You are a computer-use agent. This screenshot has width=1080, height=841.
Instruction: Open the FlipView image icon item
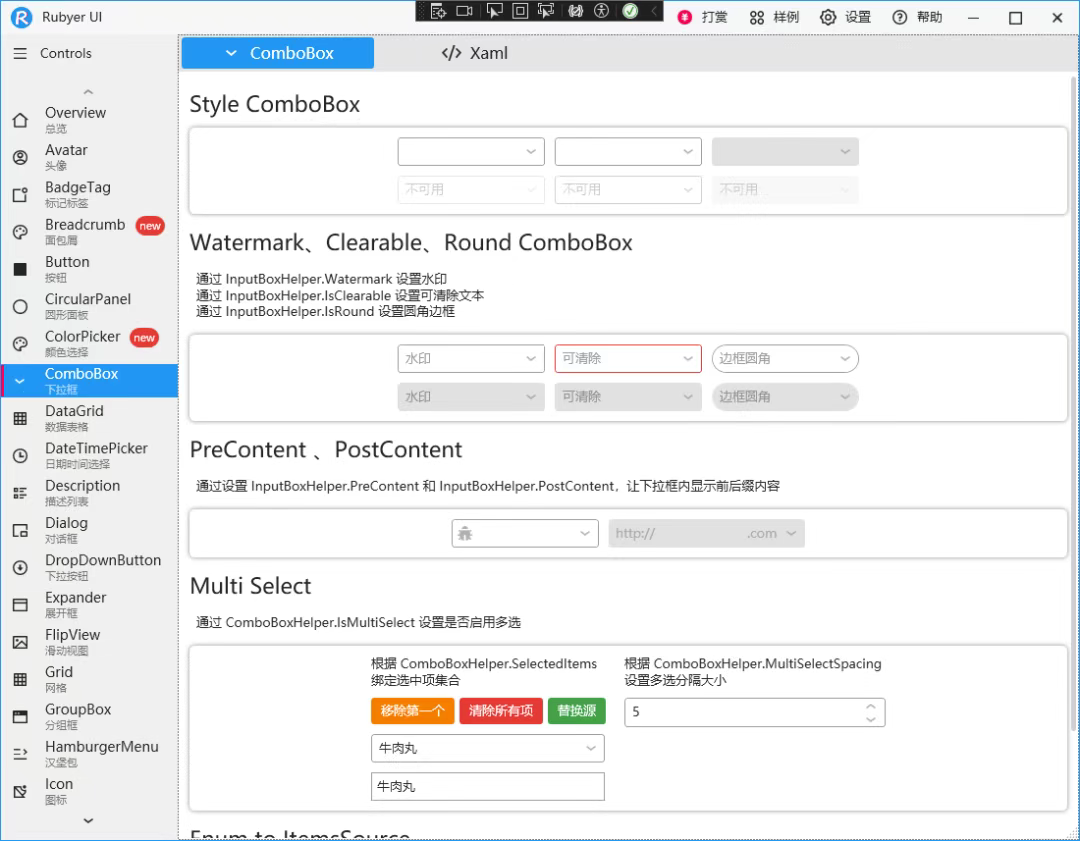(20, 642)
